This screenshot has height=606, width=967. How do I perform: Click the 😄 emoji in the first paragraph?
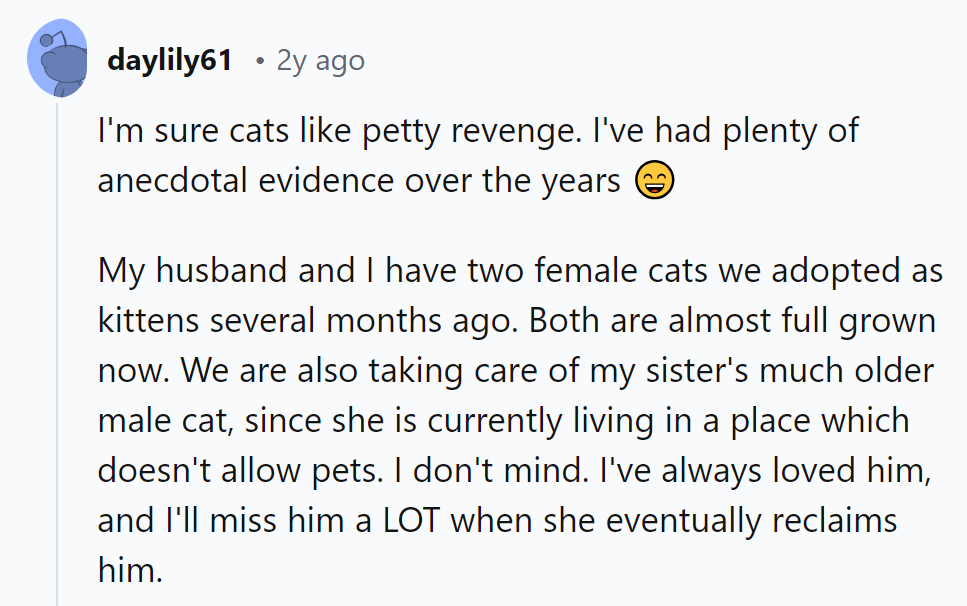(x=655, y=180)
